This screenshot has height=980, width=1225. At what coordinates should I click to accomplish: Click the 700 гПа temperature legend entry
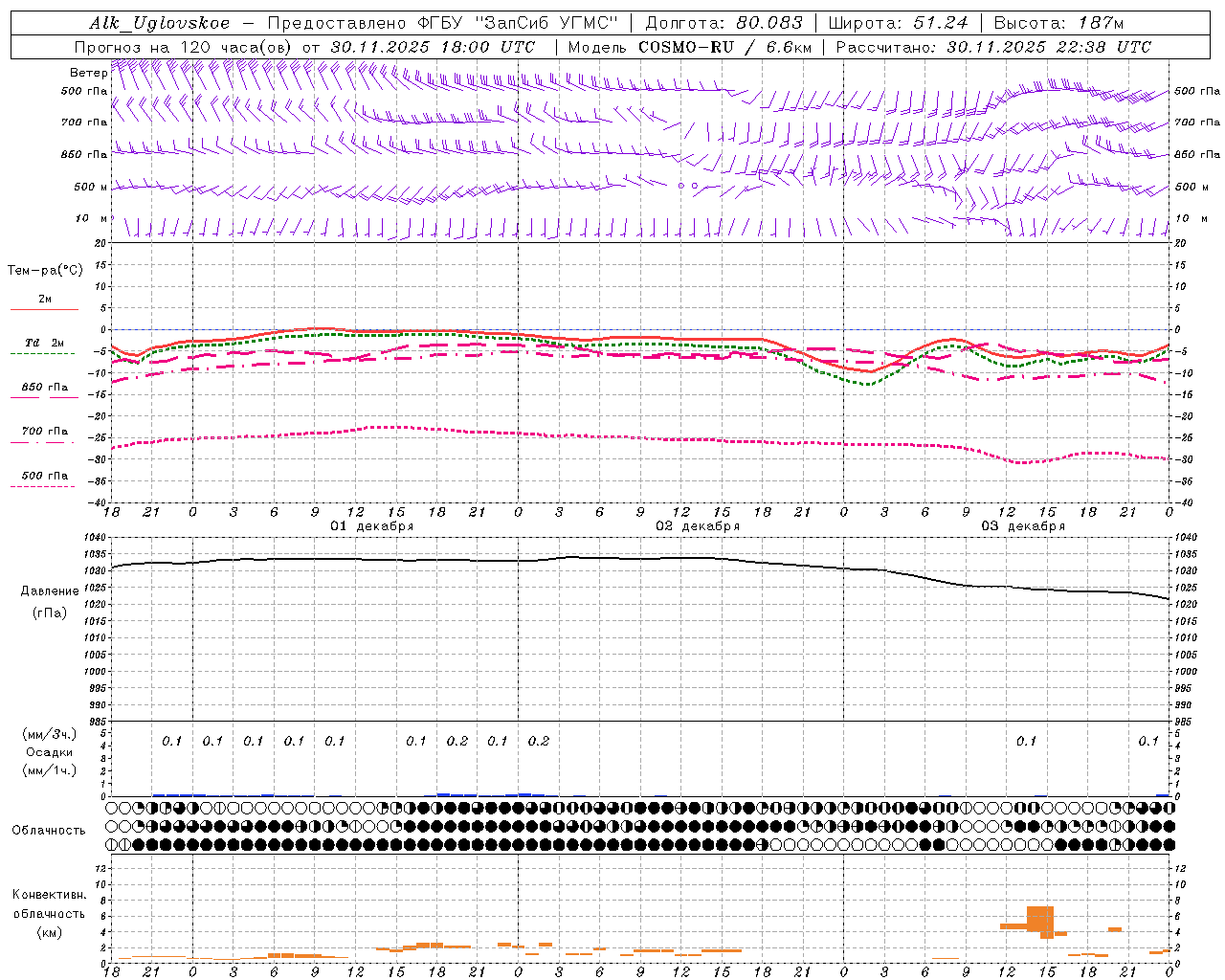44,431
